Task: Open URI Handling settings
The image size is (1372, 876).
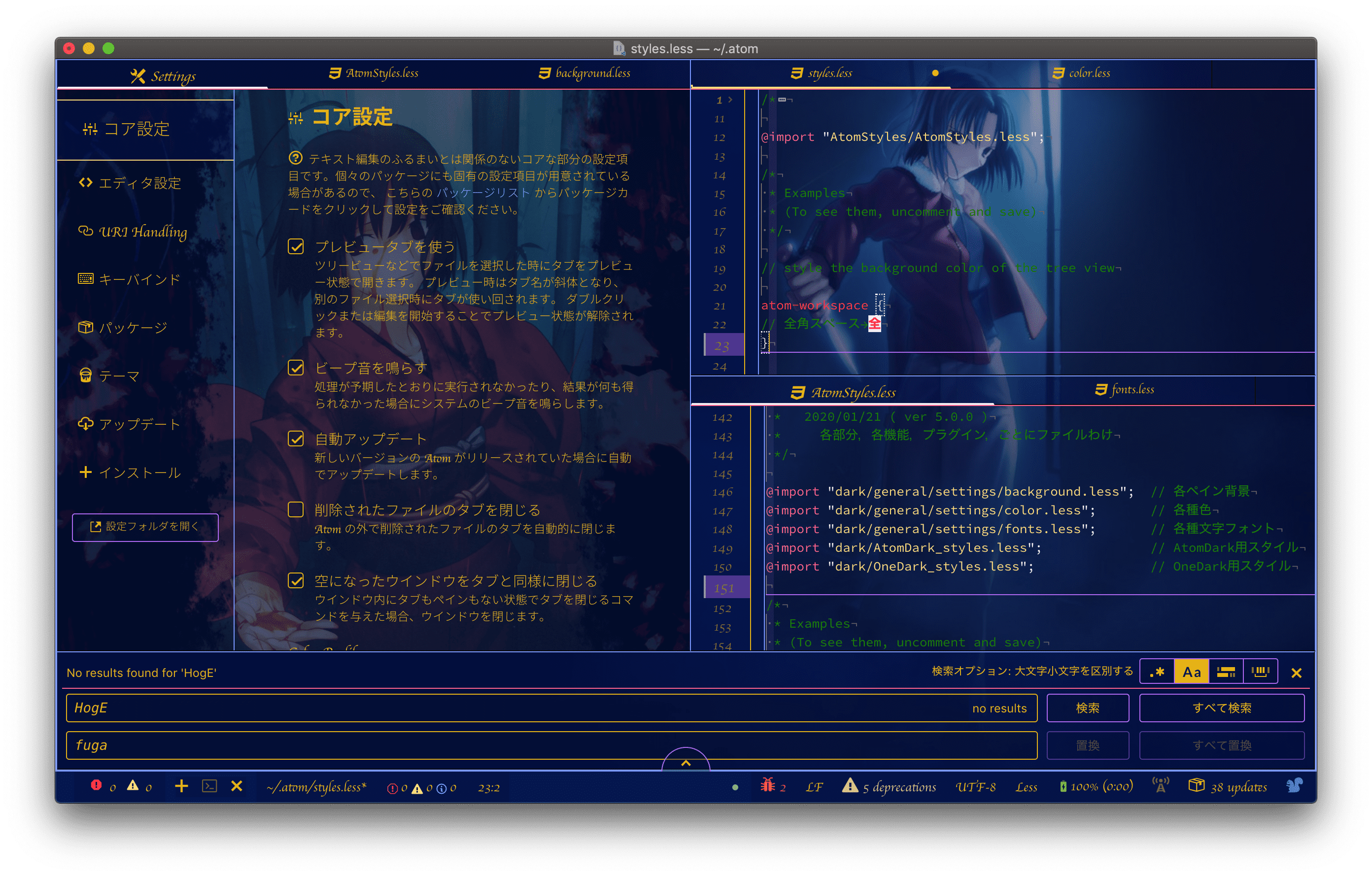Action: point(133,232)
